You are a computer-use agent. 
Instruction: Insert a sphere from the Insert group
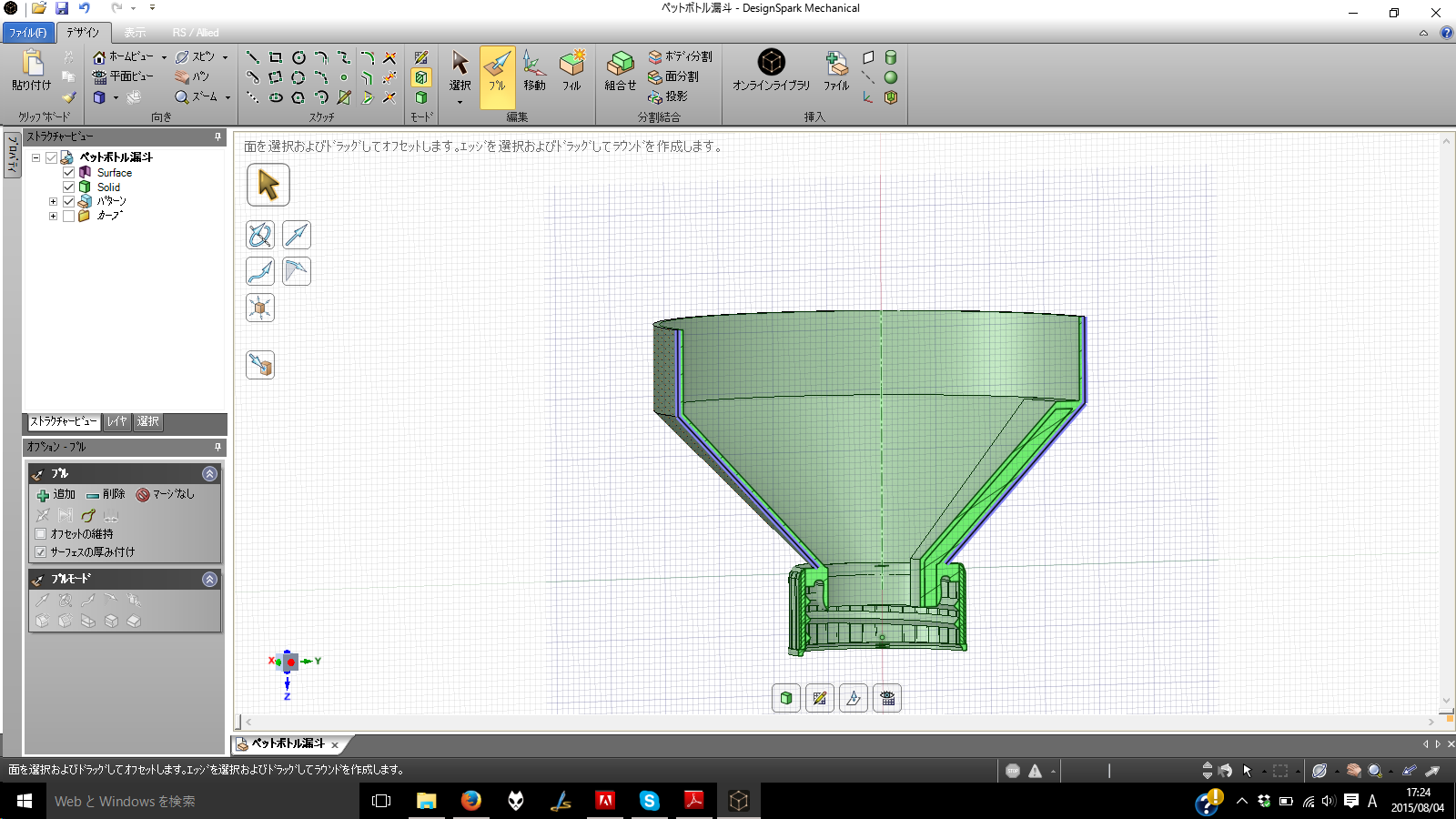click(x=891, y=77)
